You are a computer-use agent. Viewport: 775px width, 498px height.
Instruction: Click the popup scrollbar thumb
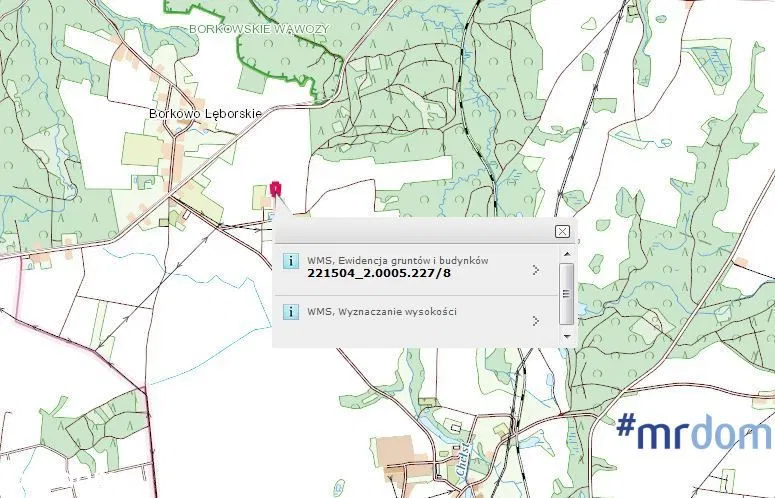click(566, 293)
